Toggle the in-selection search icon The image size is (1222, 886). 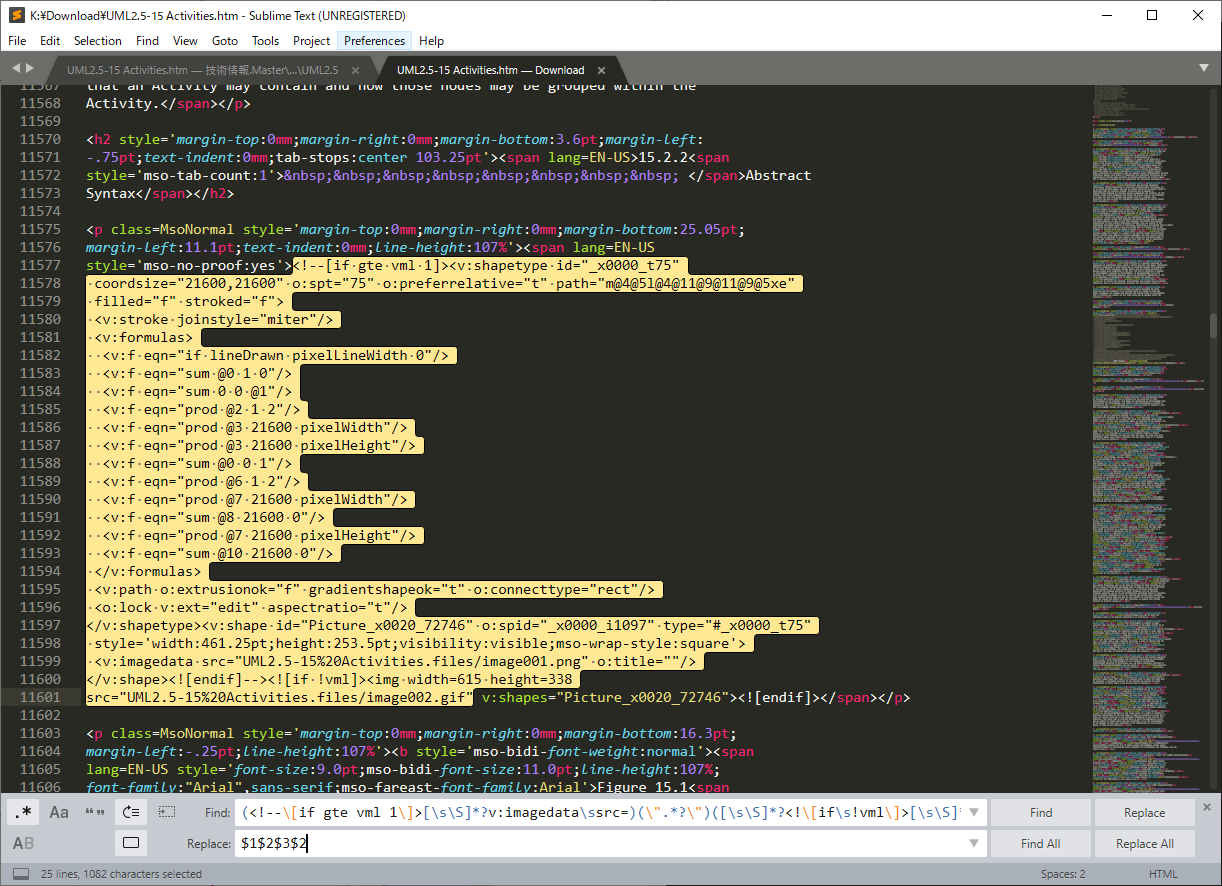167,812
